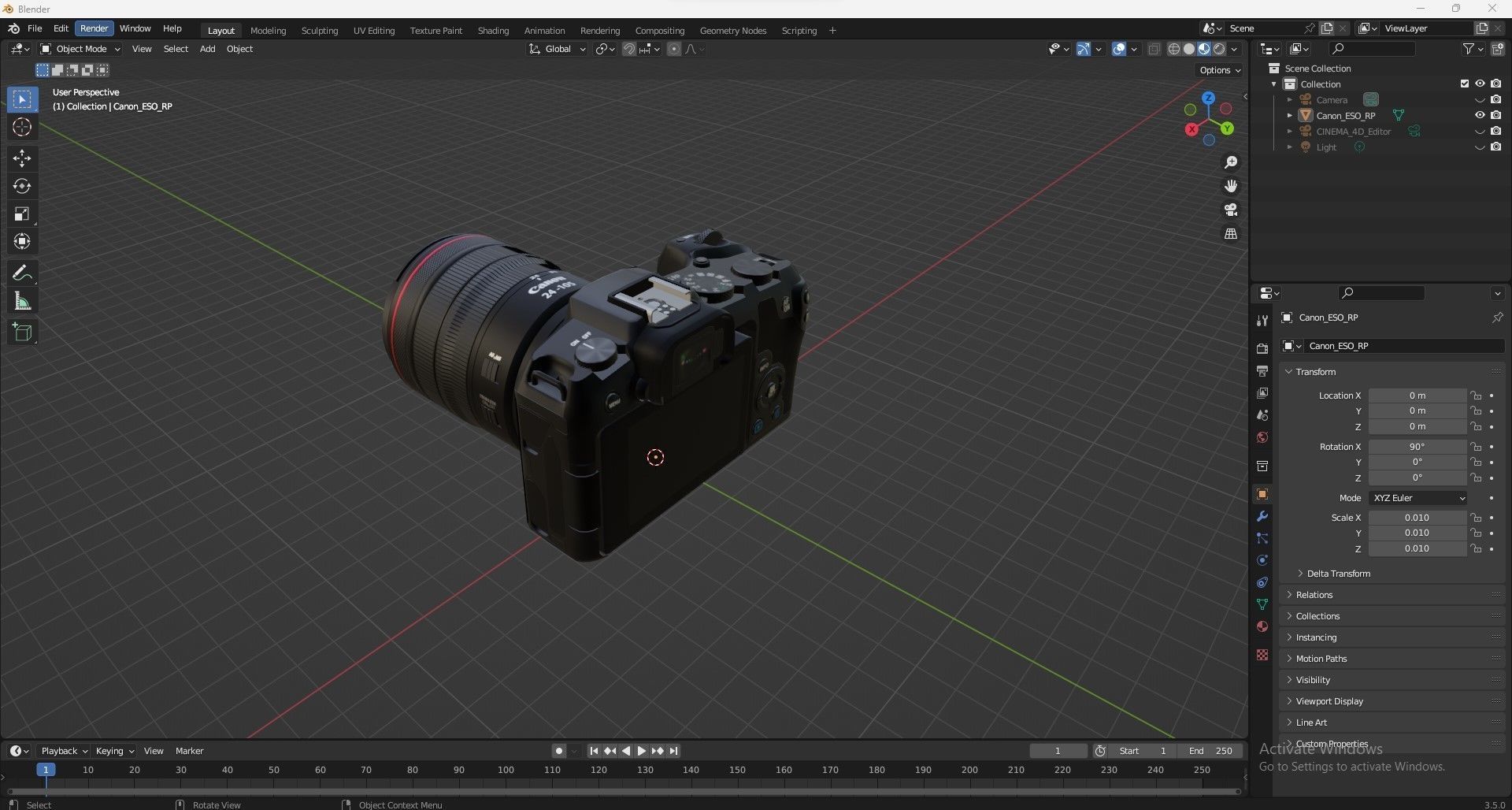Select the Annotate tool

coord(22,273)
